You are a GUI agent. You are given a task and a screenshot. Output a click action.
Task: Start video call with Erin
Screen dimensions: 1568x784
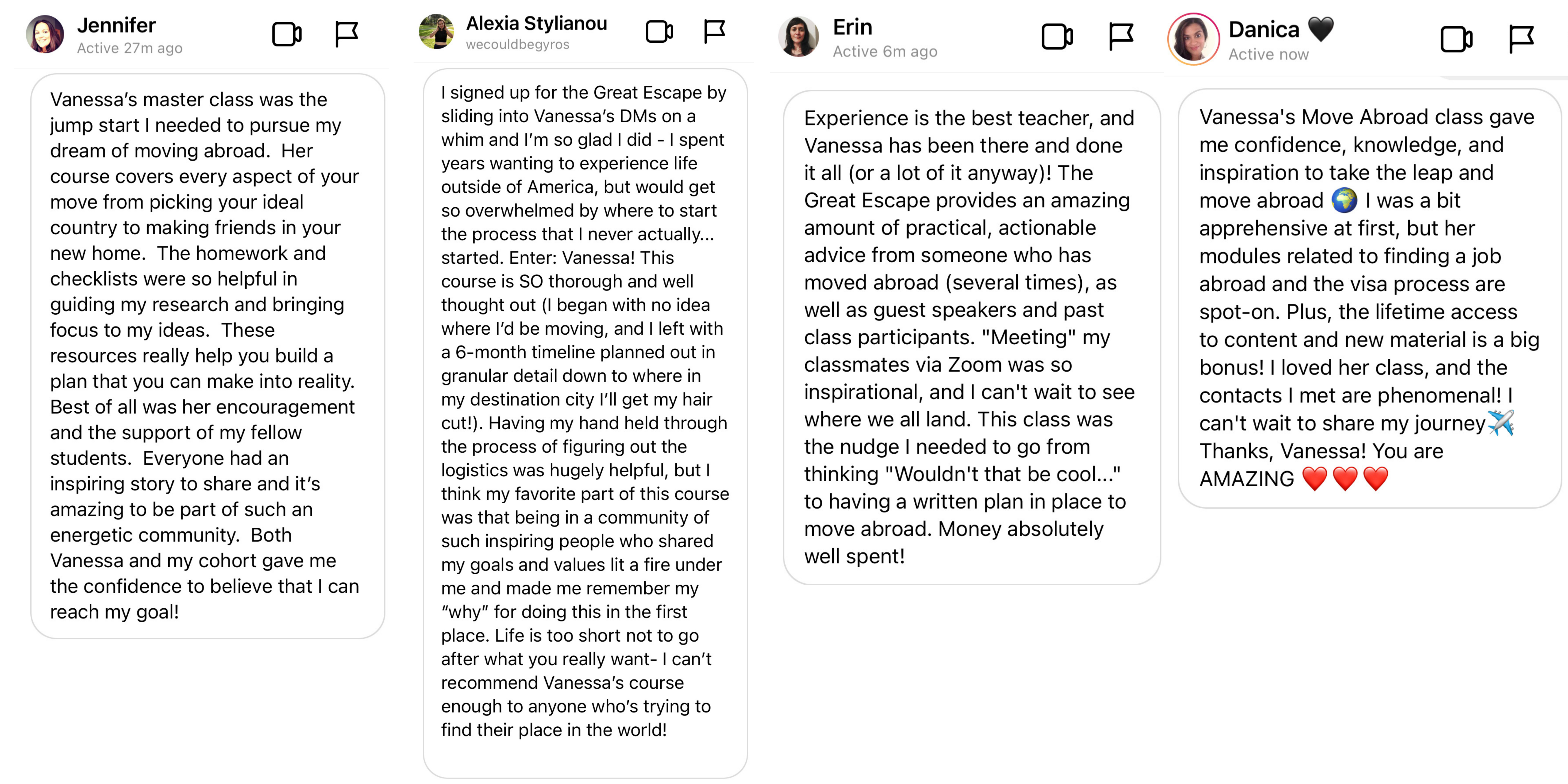[1057, 37]
